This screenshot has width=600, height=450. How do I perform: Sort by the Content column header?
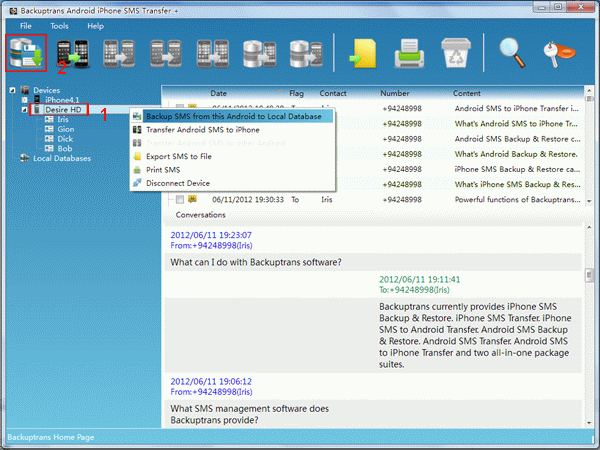click(x=467, y=93)
